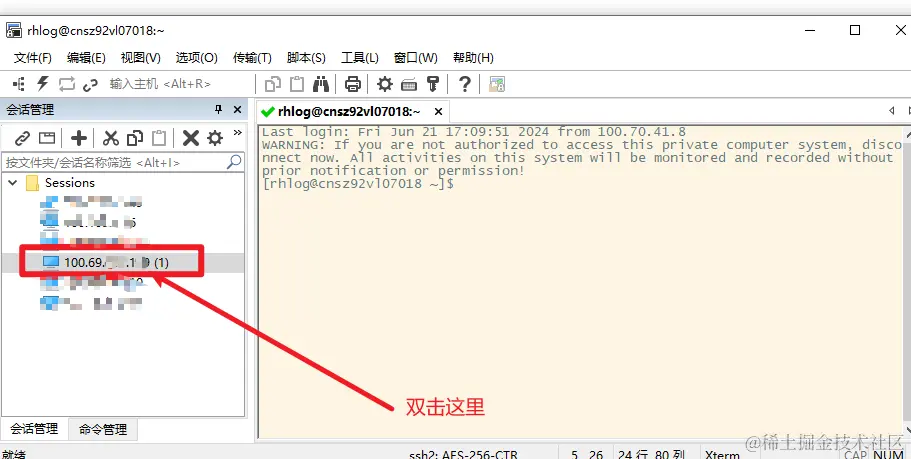
Task: Click the Keymap Editor keyboard icon
Action: (x=409, y=85)
